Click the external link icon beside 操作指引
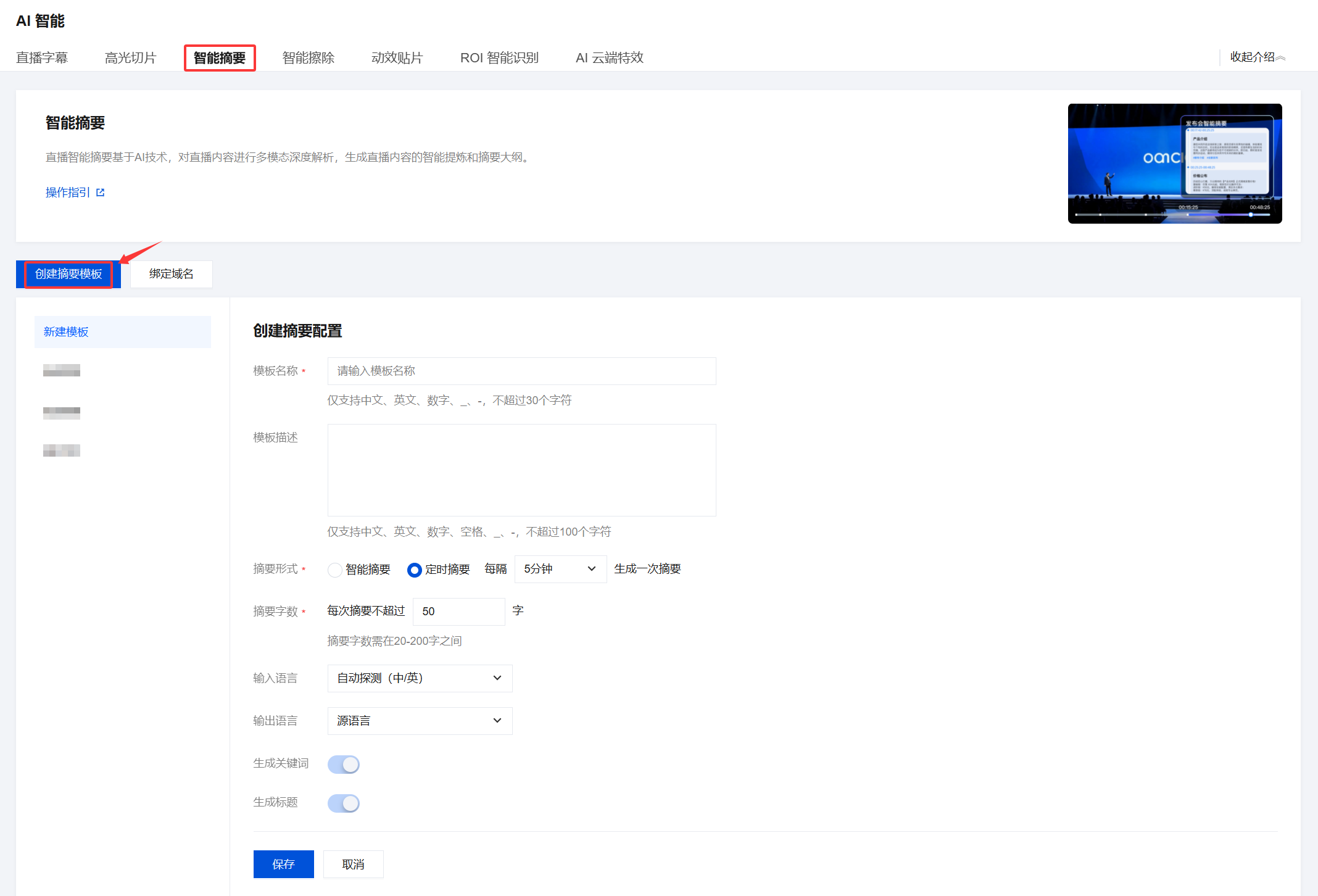Screen dimensions: 1318x896 (x=101, y=193)
